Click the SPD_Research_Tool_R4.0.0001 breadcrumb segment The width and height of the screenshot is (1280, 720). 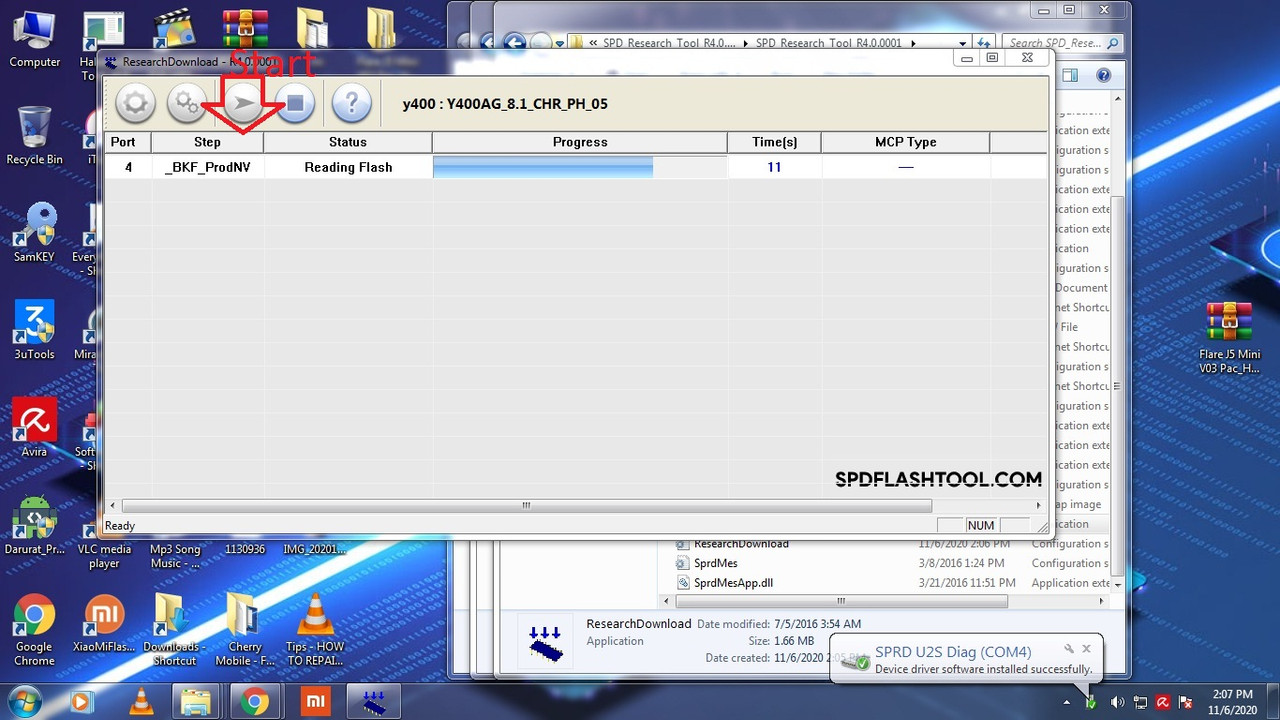click(x=829, y=43)
